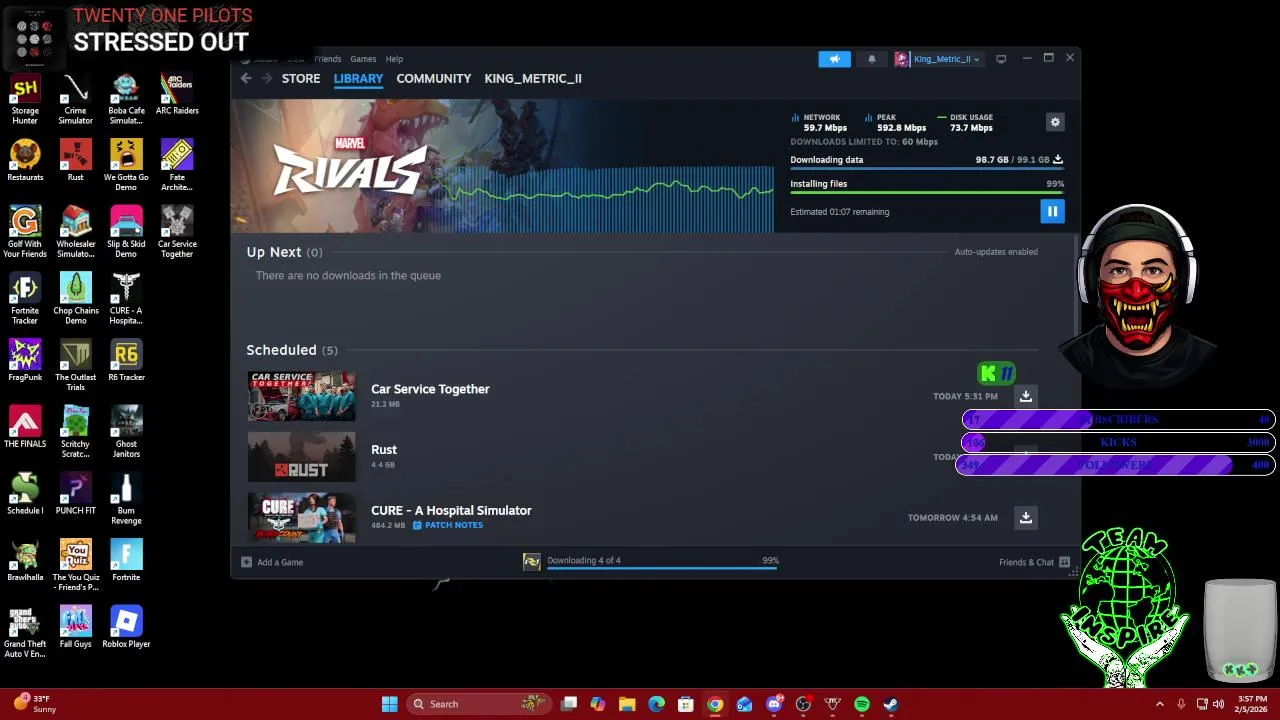Open Wholesaler Simulator desktop shortcut
The width and height of the screenshot is (1280, 720).
pyautogui.click(x=75, y=232)
